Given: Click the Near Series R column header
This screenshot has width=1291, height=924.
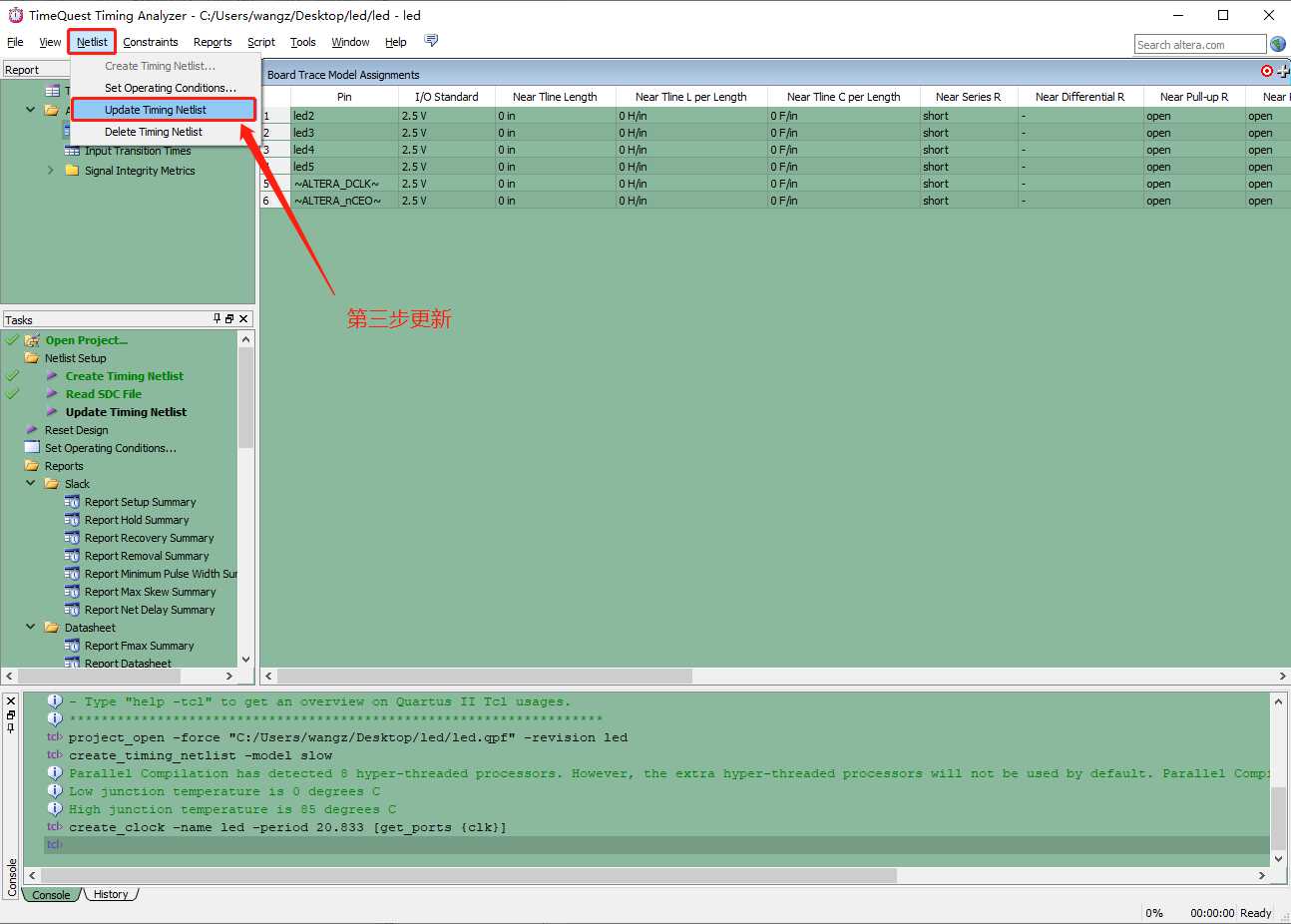Looking at the screenshot, I should 968,97.
